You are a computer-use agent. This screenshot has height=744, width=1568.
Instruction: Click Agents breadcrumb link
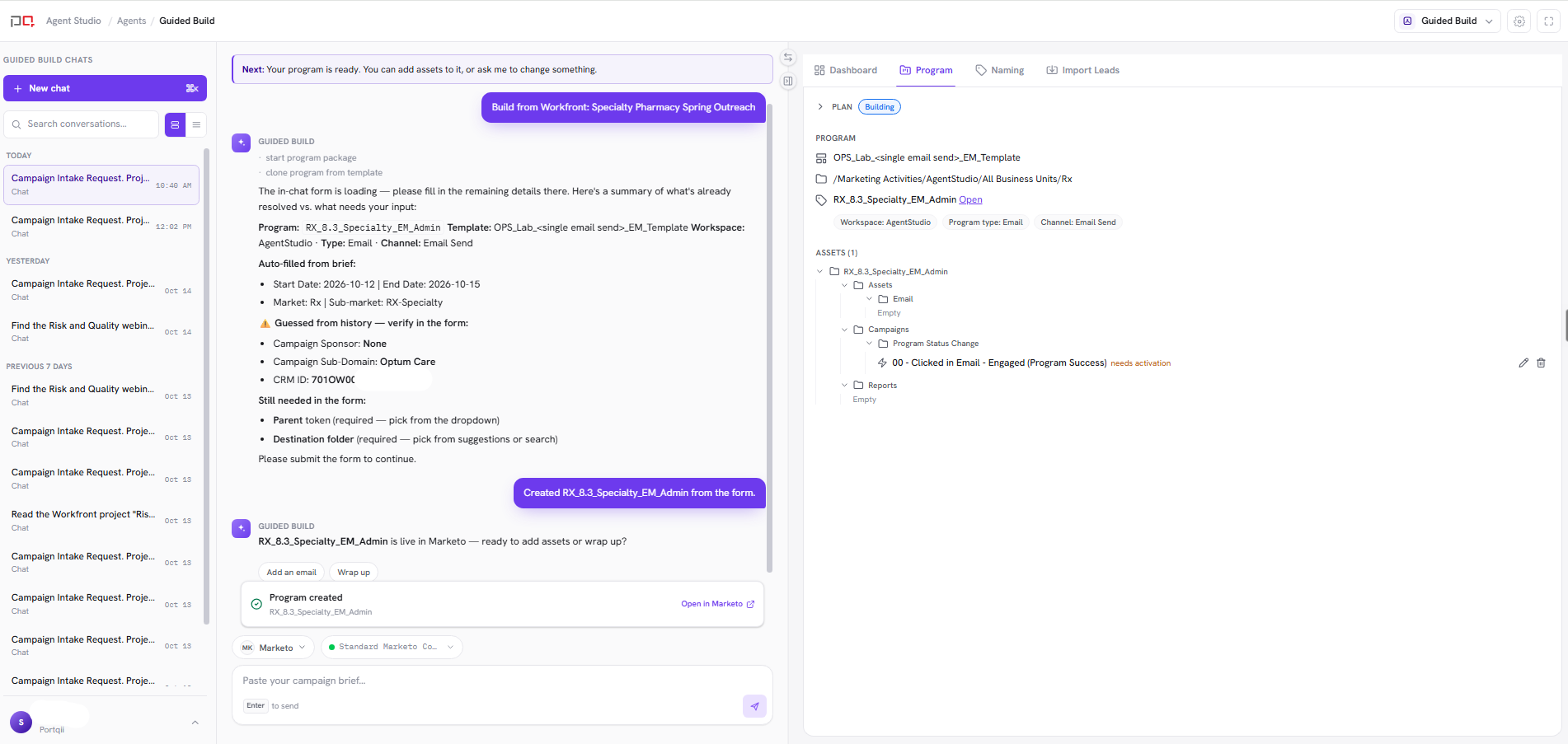point(131,21)
